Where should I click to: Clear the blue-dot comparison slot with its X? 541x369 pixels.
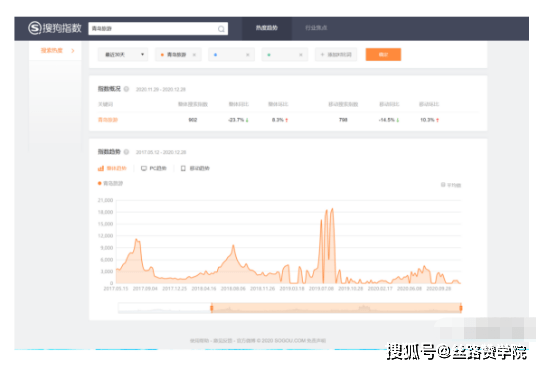pos(248,55)
